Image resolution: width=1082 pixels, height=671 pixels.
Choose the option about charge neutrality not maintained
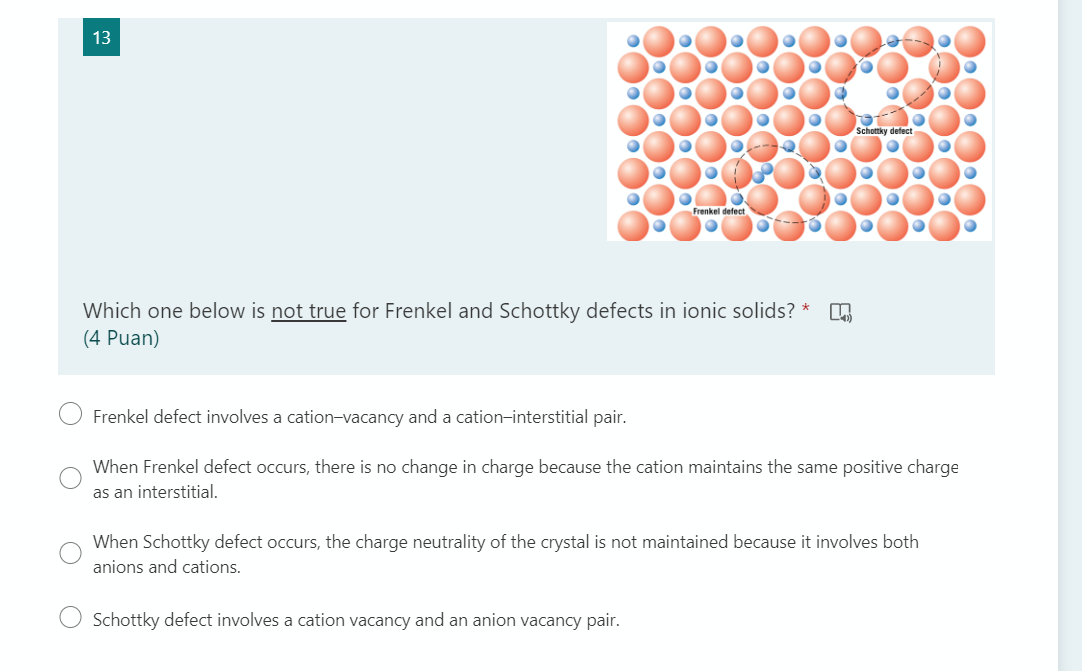pos(70,552)
